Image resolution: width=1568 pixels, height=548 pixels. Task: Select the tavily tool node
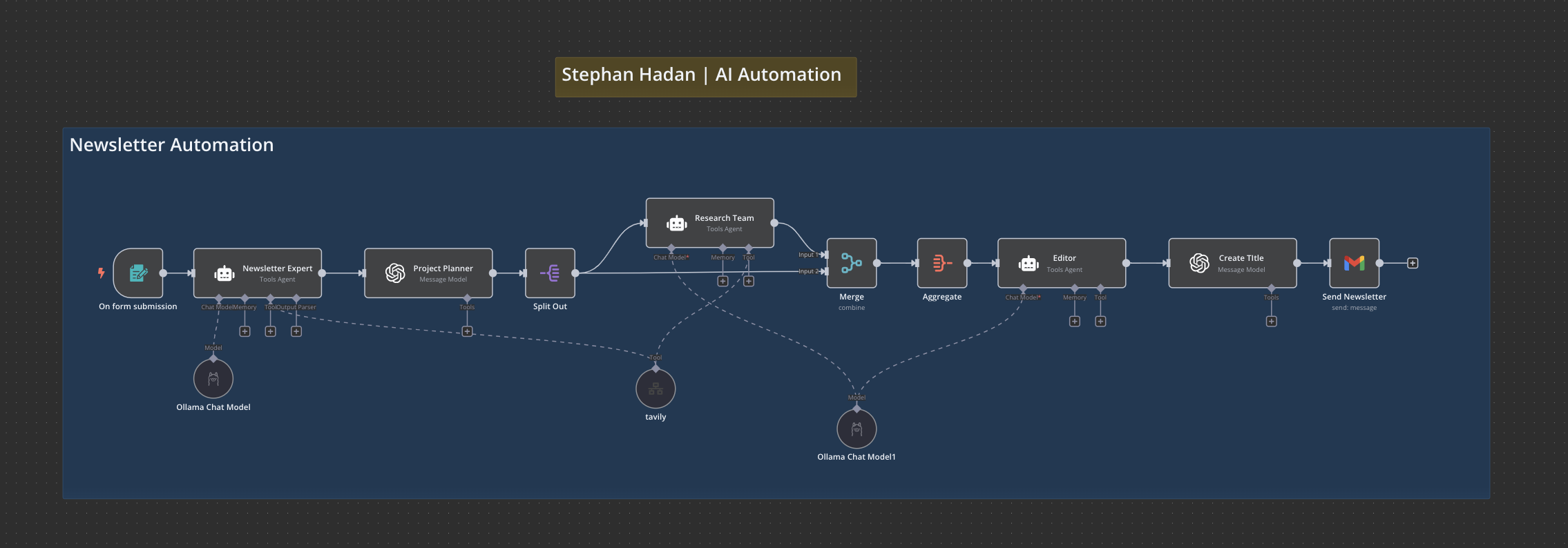click(x=656, y=389)
